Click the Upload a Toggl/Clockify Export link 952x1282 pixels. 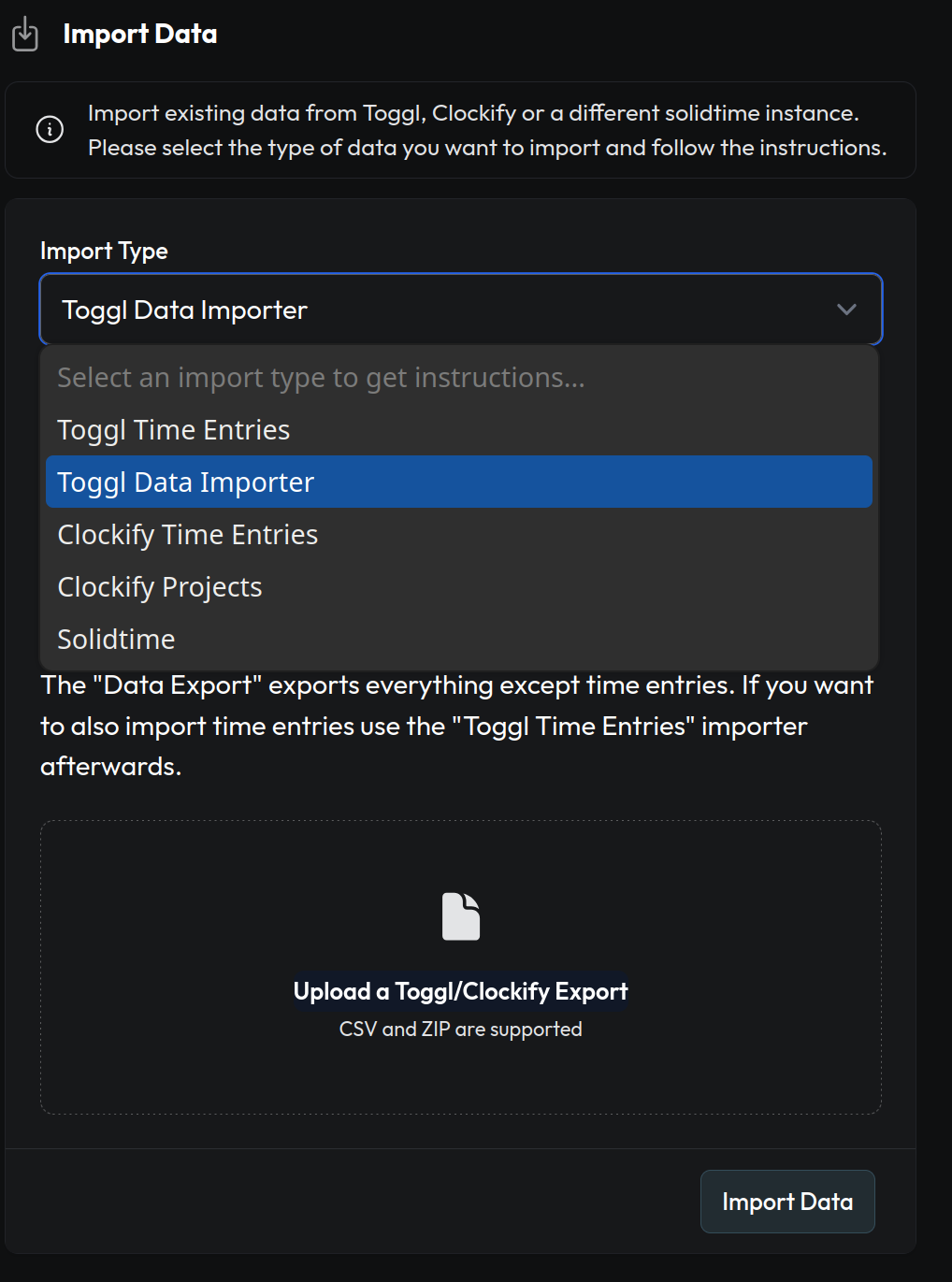[459, 991]
